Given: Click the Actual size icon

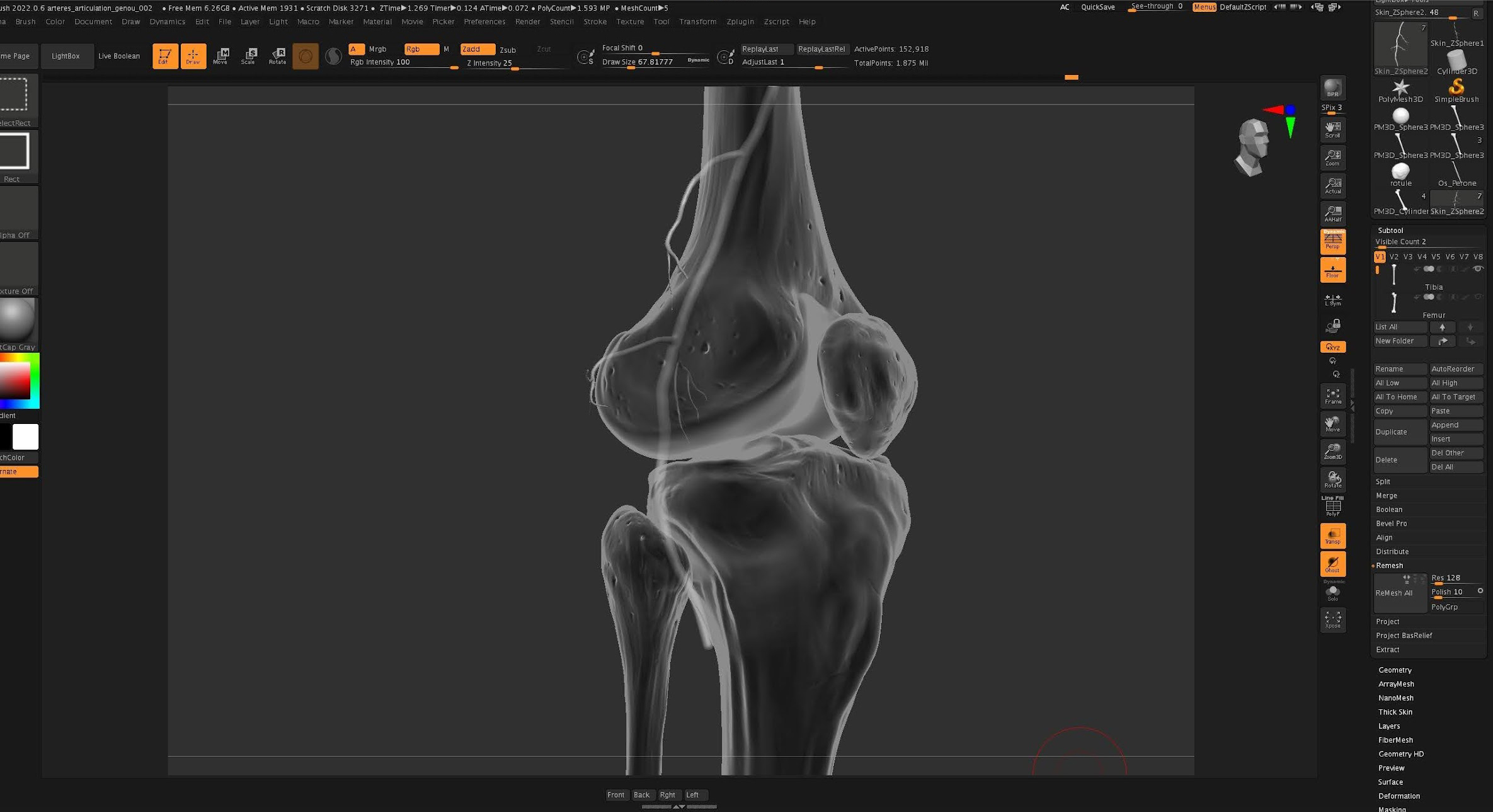Looking at the screenshot, I should pos(1332,185).
